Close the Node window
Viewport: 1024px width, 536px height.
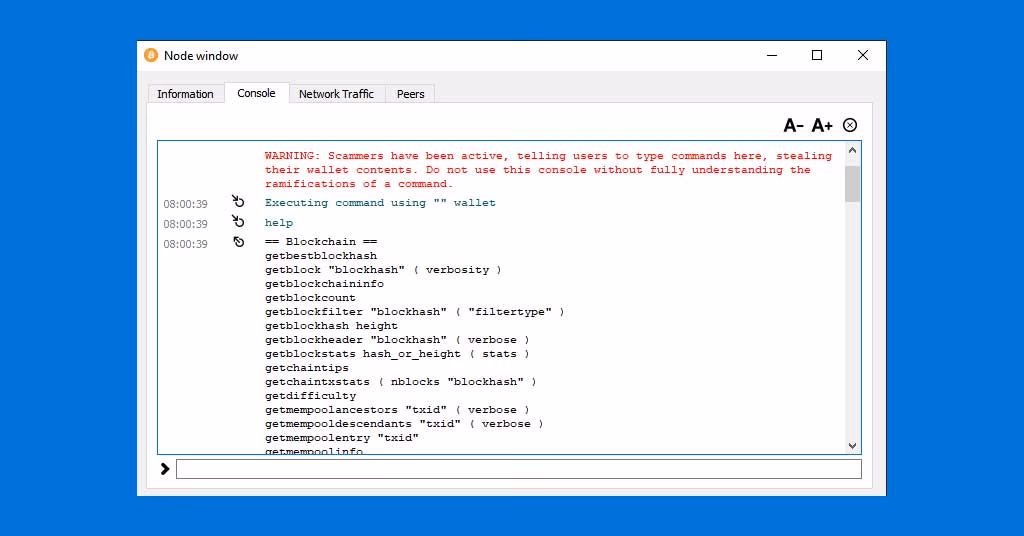coord(863,55)
